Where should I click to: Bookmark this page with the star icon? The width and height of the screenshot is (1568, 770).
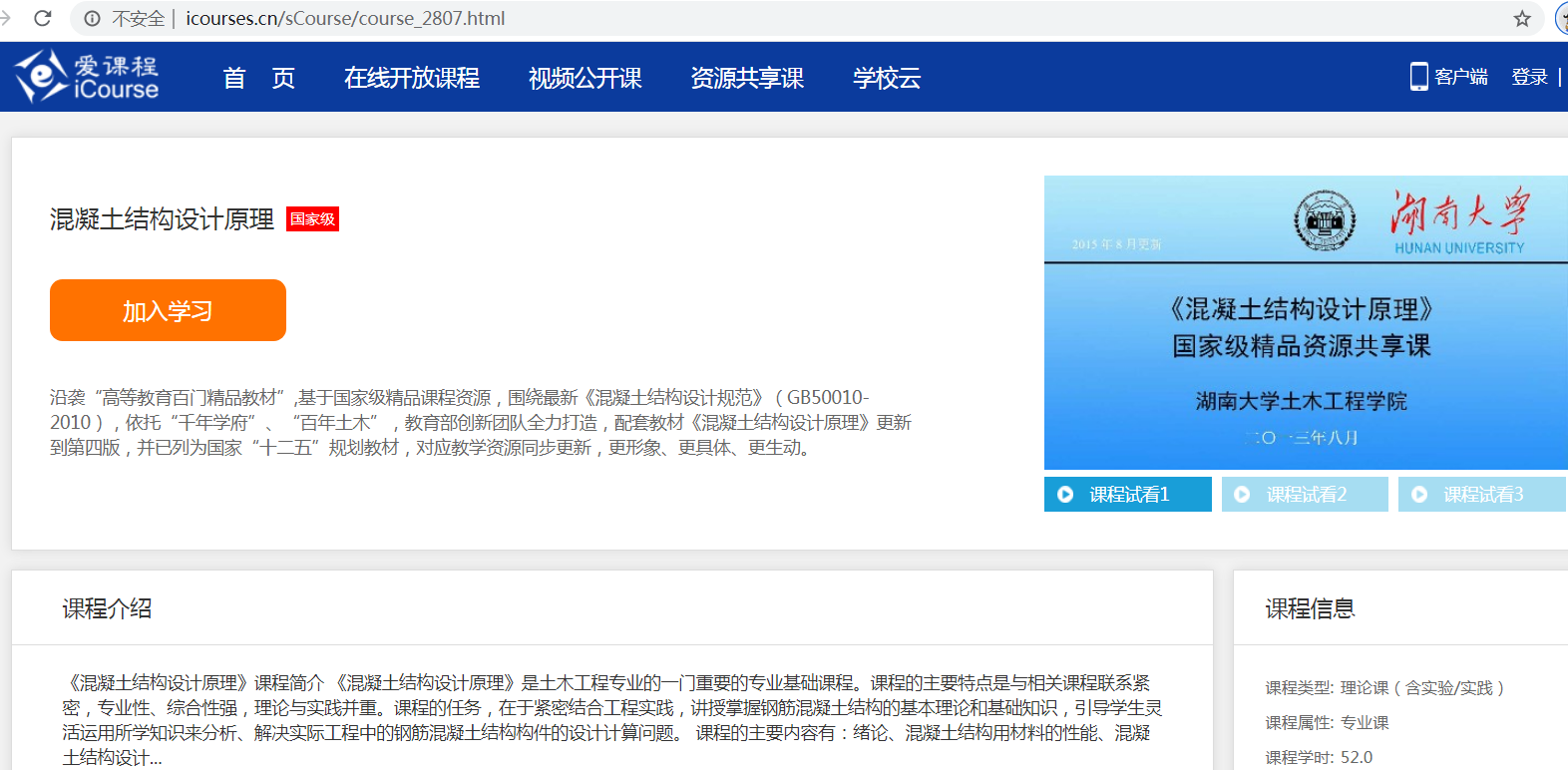tap(1521, 18)
